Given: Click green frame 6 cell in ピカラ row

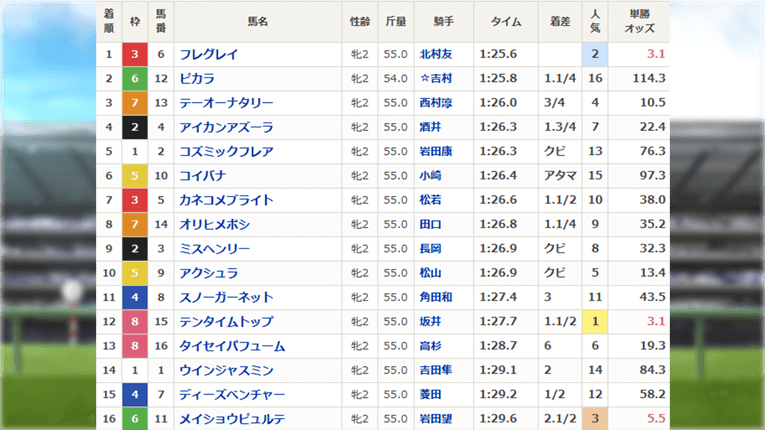Looking at the screenshot, I should pyautogui.click(x=135, y=78).
